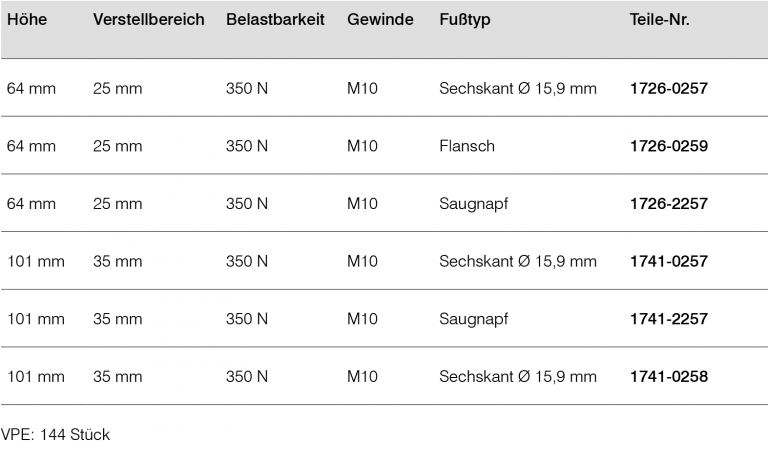
Task: Click Sechskant Ø 15,9 mm in 1726-0257 row
Action: point(517,88)
